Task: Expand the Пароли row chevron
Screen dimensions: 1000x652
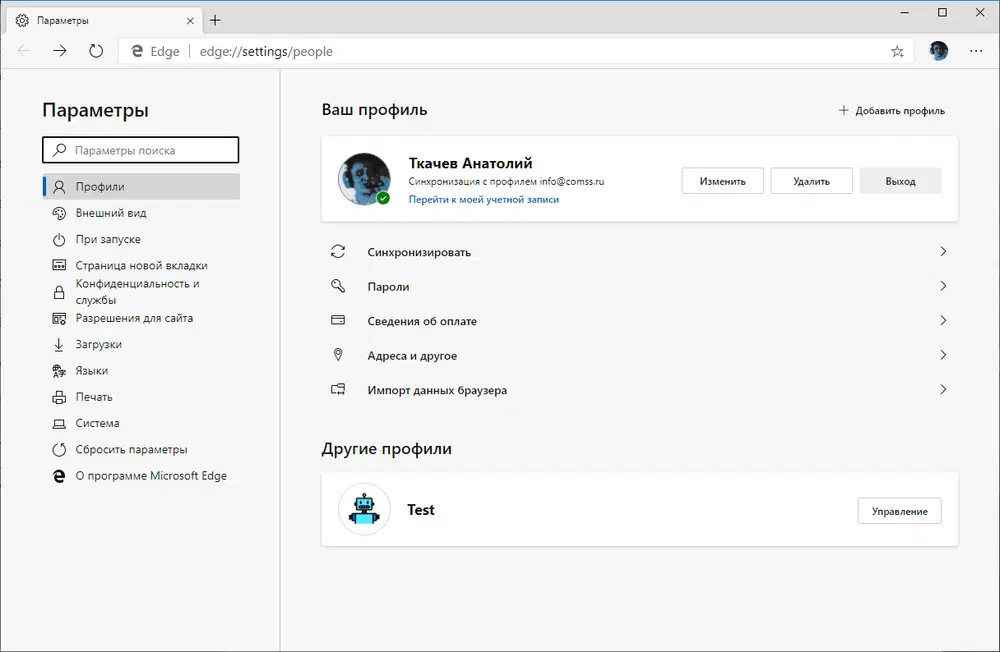Action: tap(941, 286)
